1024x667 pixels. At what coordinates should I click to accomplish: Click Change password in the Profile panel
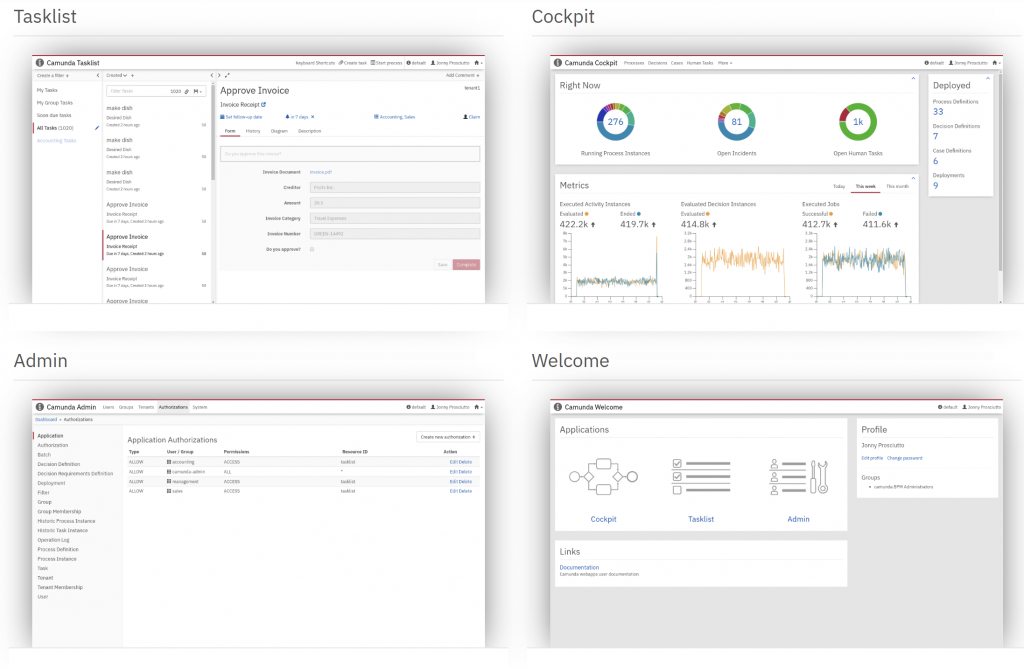(904, 458)
